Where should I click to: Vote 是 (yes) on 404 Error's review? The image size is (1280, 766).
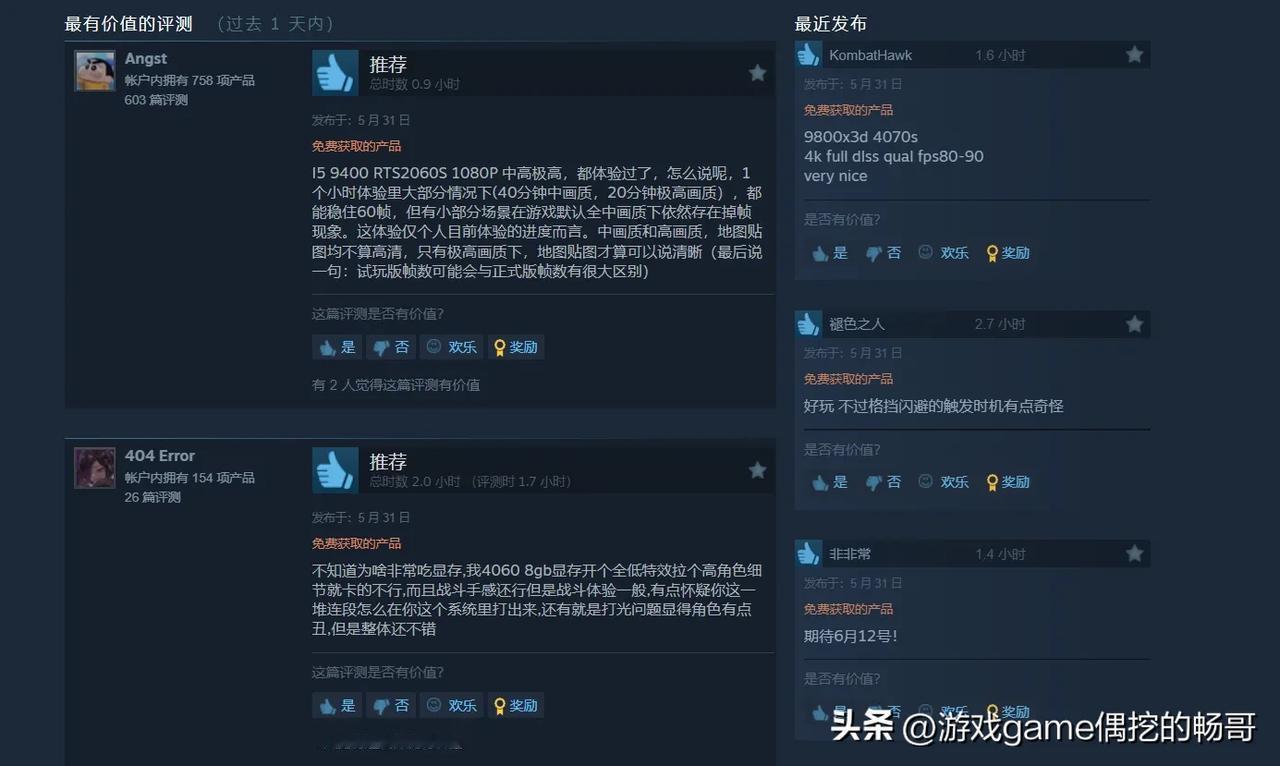(x=337, y=705)
